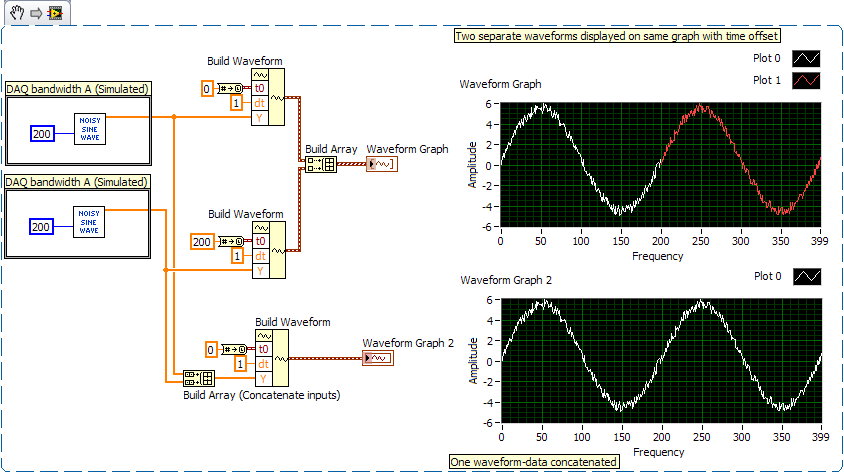This screenshot has width=844, height=473.
Task: Click the Y terminal of bottom Build Waveform
Action: click(x=263, y=379)
